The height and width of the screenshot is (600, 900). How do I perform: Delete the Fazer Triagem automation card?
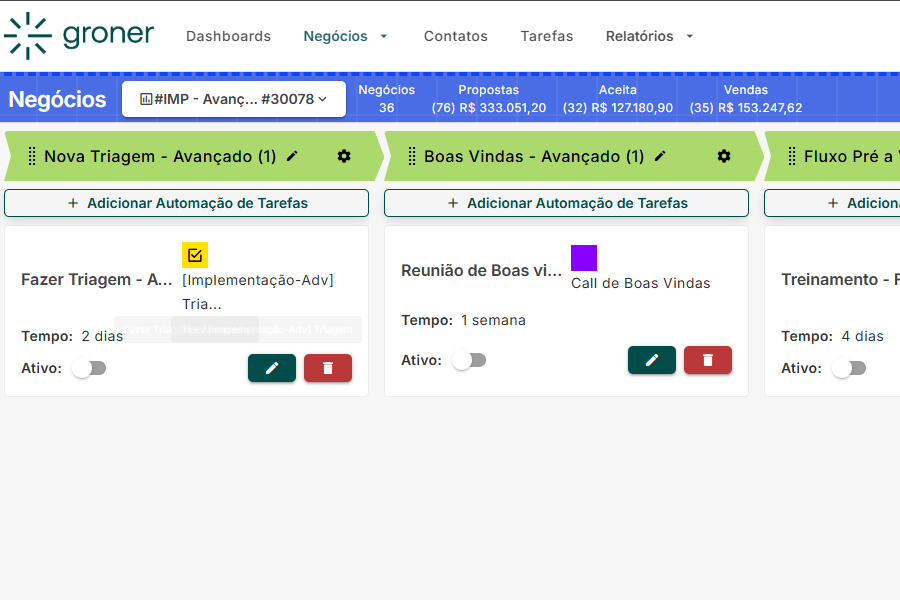tap(328, 368)
